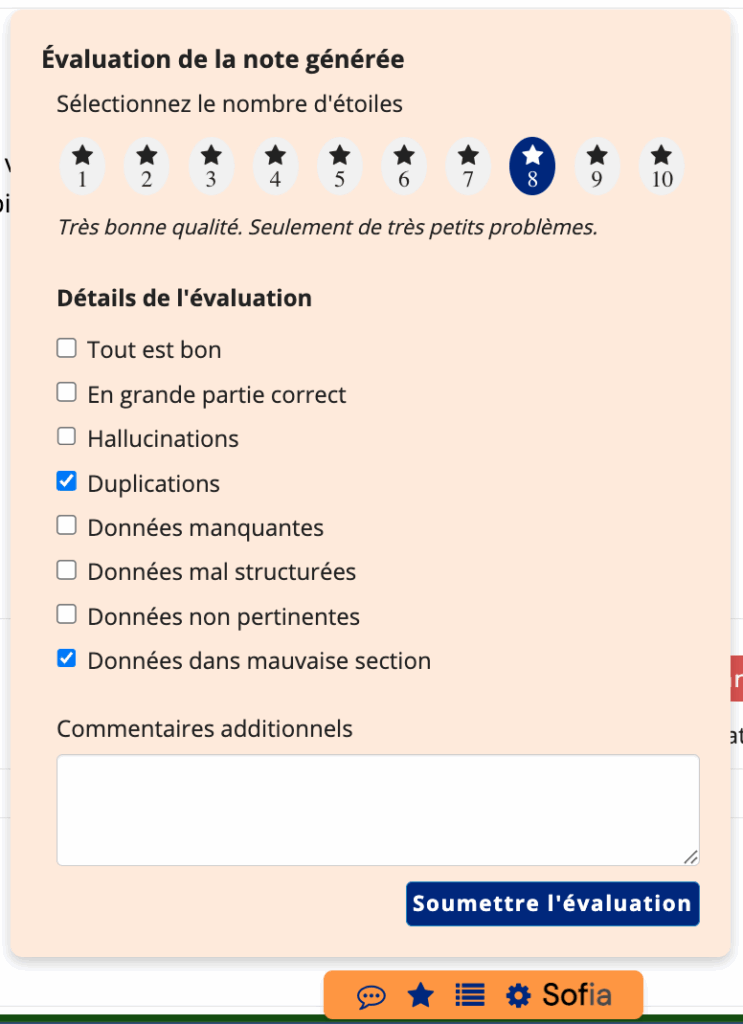Open the list icon in Sofia toolbar
This screenshot has height=1024, width=743.
click(x=469, y=996)
